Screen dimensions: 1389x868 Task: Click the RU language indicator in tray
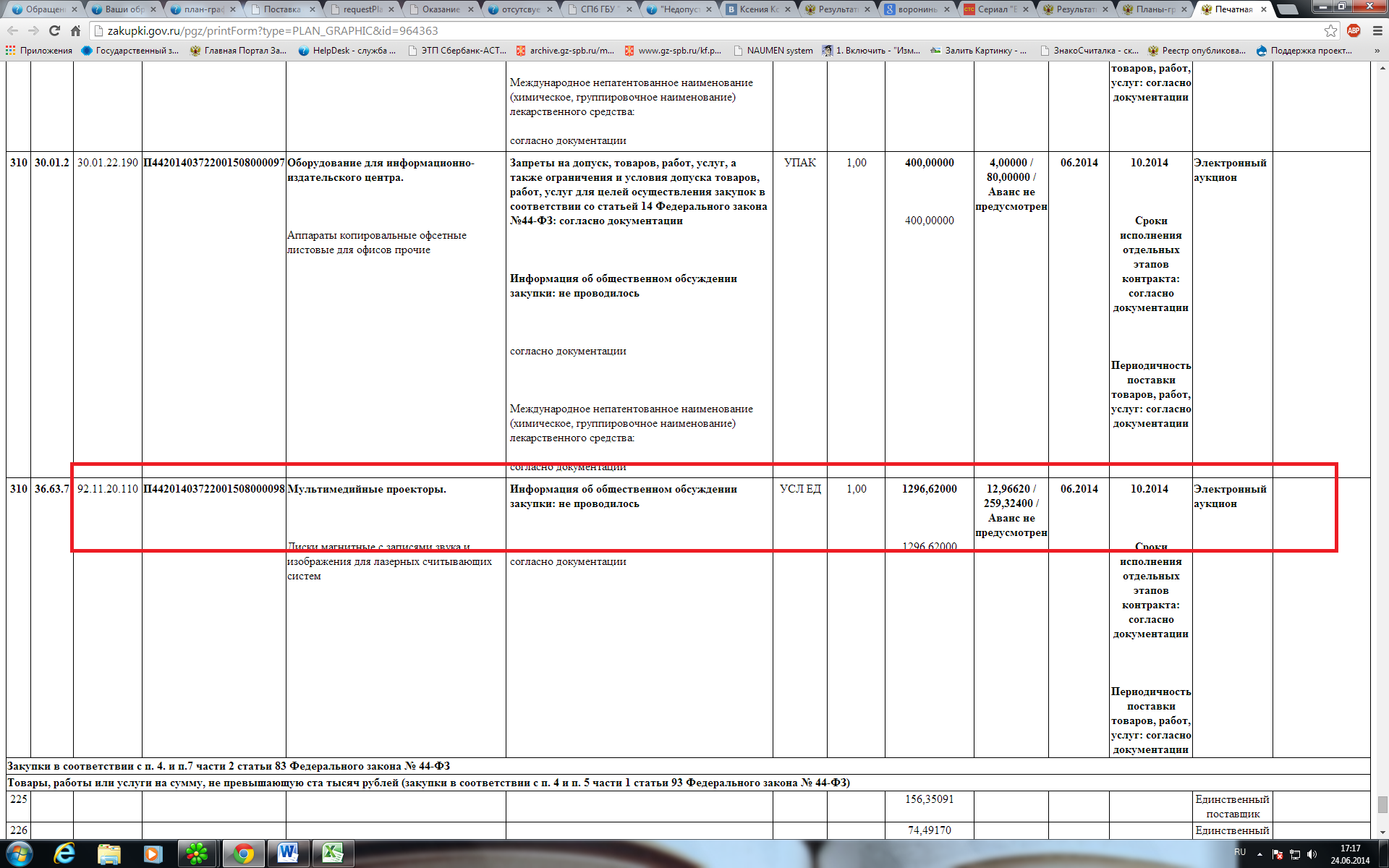[1240, 852]
